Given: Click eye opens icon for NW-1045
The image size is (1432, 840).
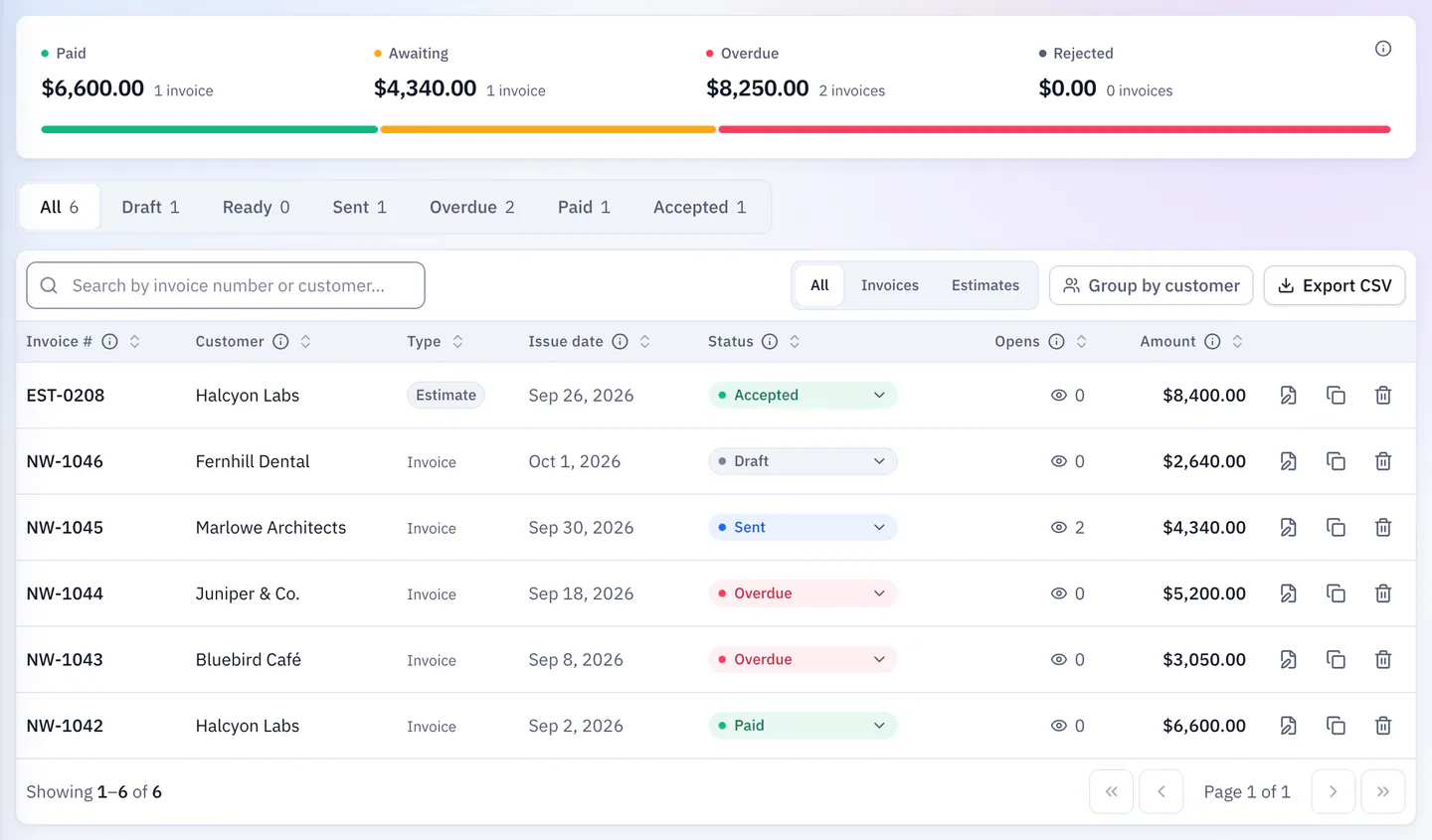Looking at the screenshot, I should click(1059, 528).
